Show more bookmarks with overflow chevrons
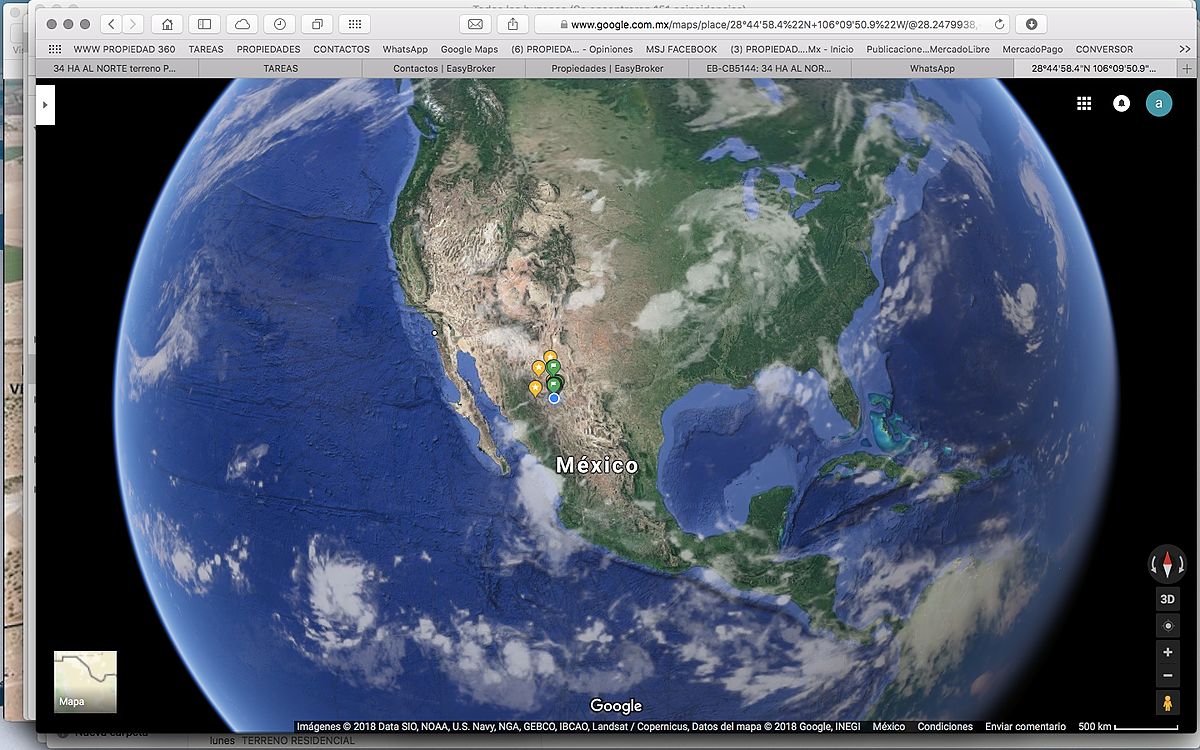The height and width of the screenshot is (750, 1200). coord(1184,49)
